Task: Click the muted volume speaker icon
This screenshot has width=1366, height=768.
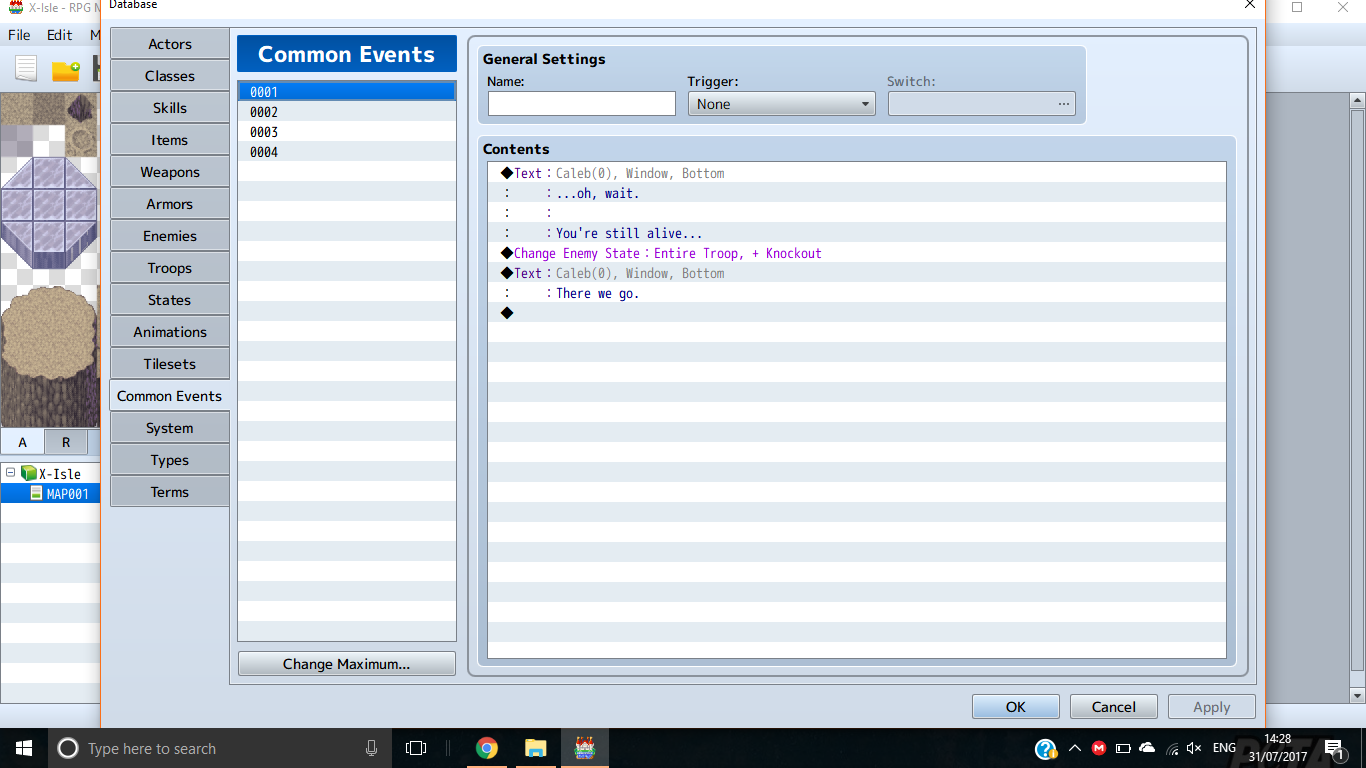Action: point(1194,748)
